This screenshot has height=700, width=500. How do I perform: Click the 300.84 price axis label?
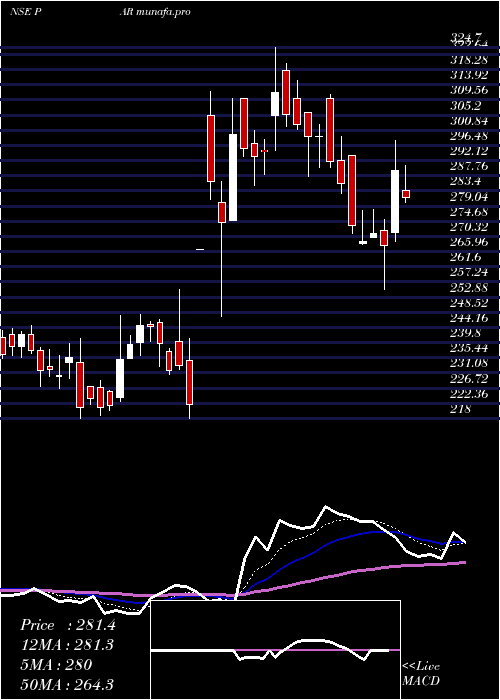click(x=468, y=121)
